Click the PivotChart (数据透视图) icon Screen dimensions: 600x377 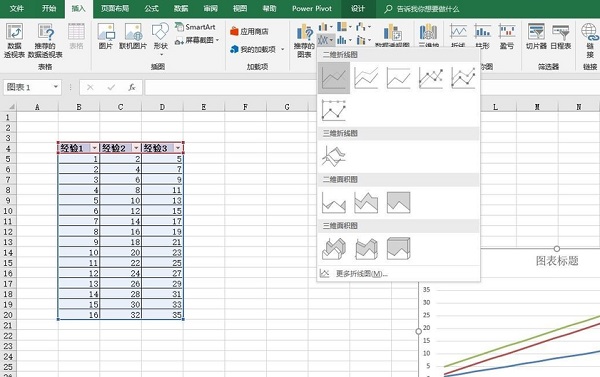(x=392, y=33)
